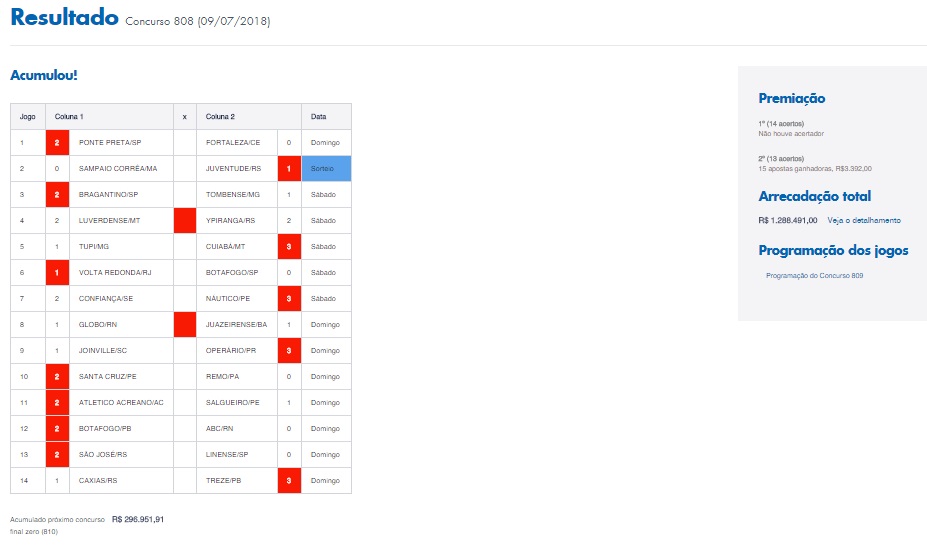Click red score box beside VOLTA REDONDA/RJ
The width and height of the screenshot is (927, 550).
tap(57, 272)
